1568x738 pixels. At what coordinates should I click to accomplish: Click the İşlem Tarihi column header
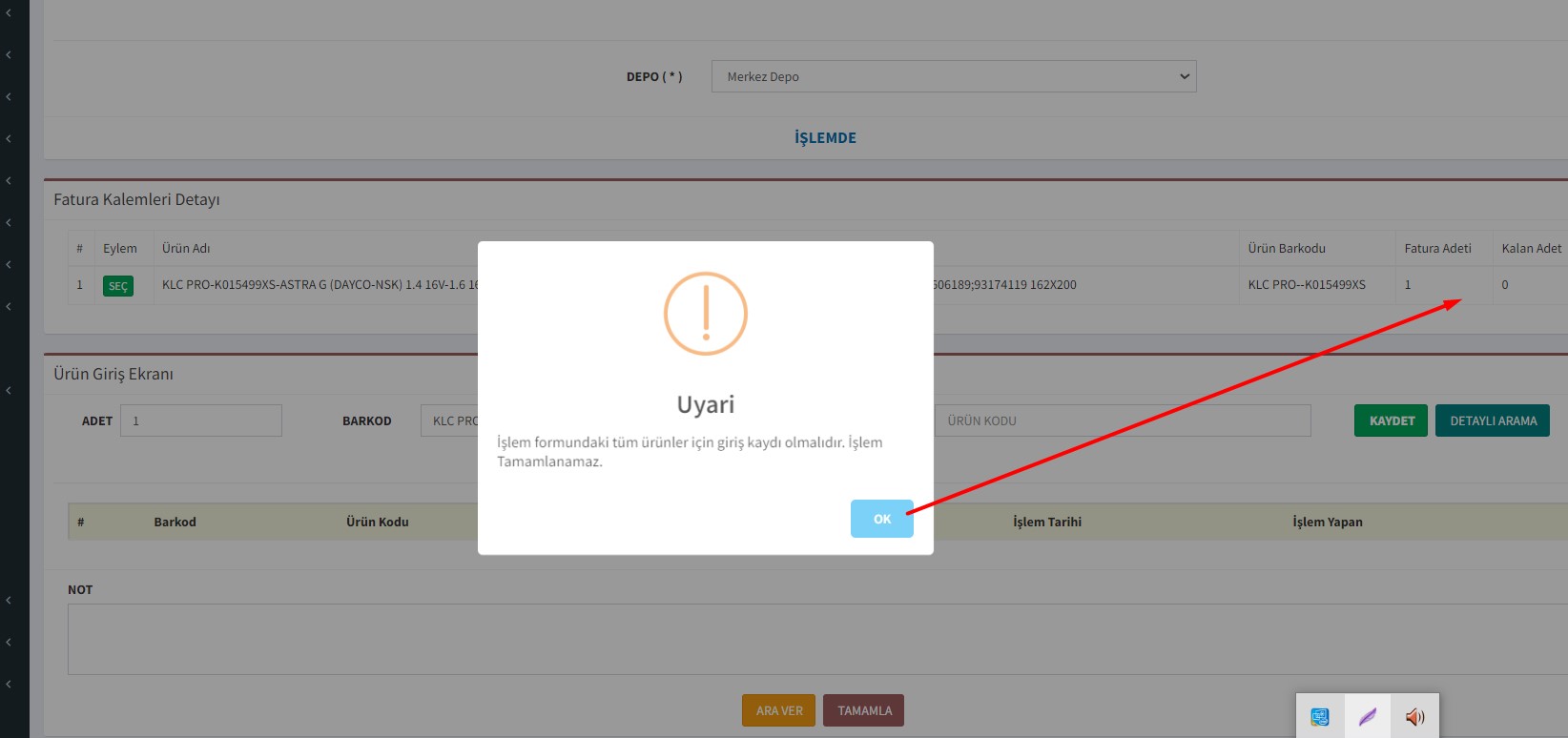coord(1046,522)
